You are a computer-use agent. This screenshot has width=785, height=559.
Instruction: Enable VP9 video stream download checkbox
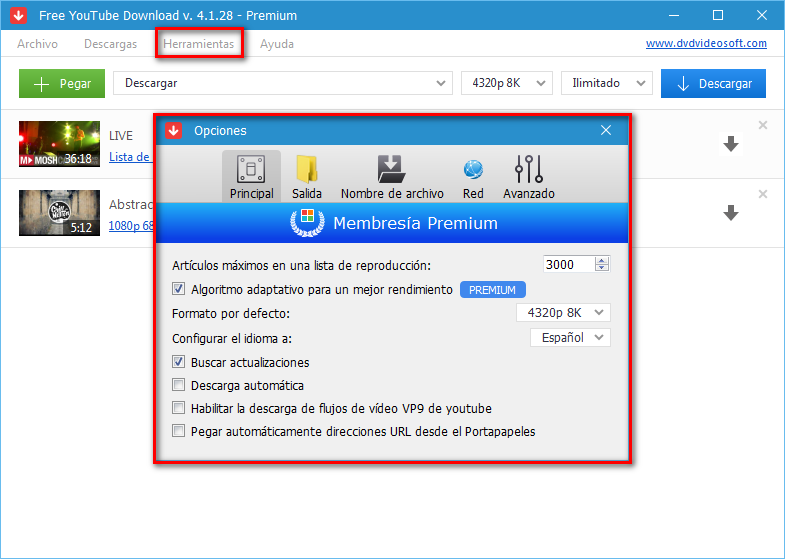coord(178,408)
